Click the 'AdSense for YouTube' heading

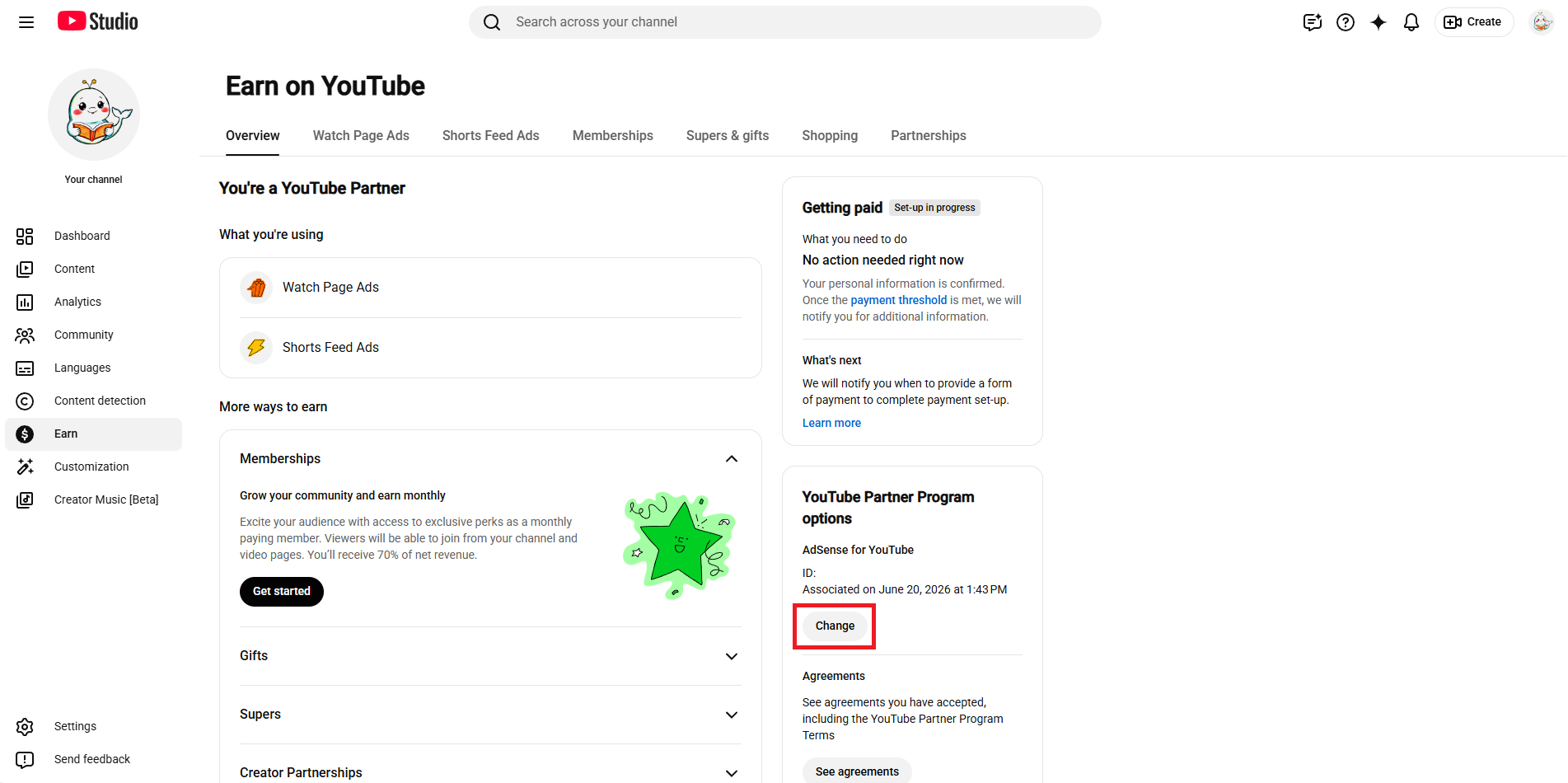(x=858, y=551)
